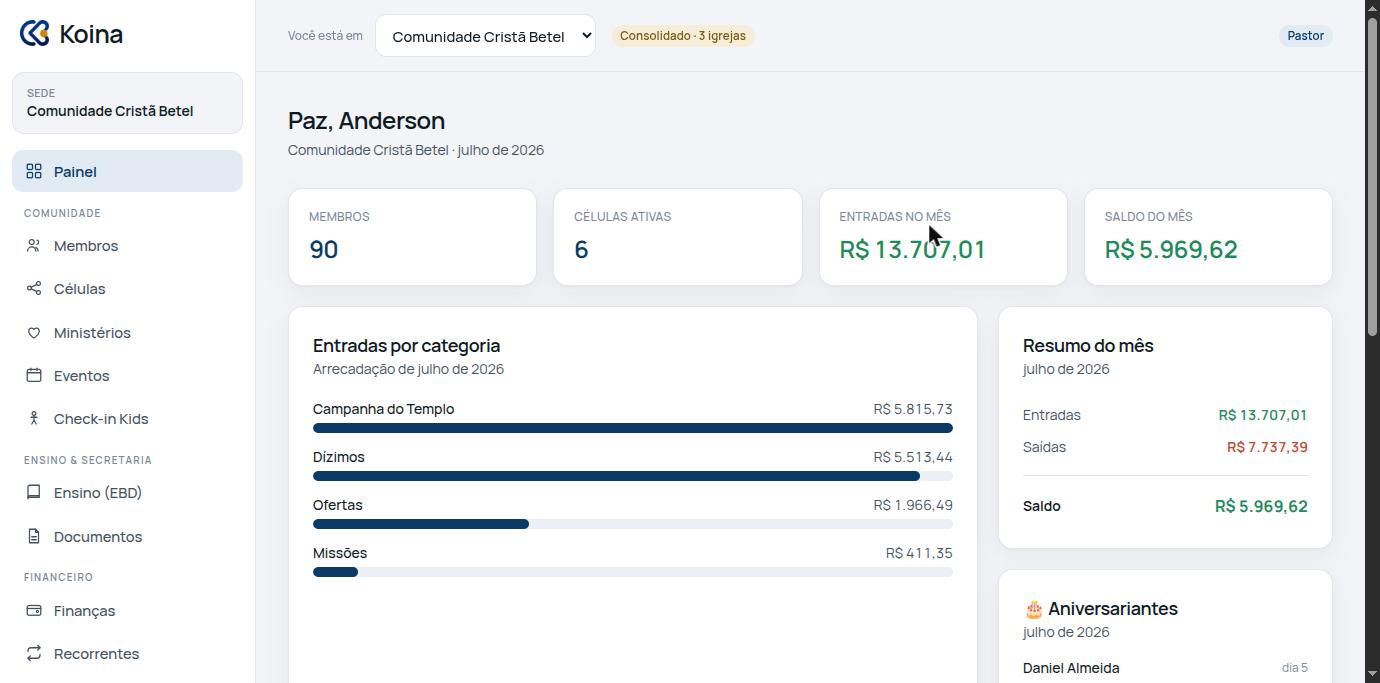Click the Ofertas progress bar
The width and height of the screenshot is (1380, 683).
pyautogui.click(x=633, y=524)
